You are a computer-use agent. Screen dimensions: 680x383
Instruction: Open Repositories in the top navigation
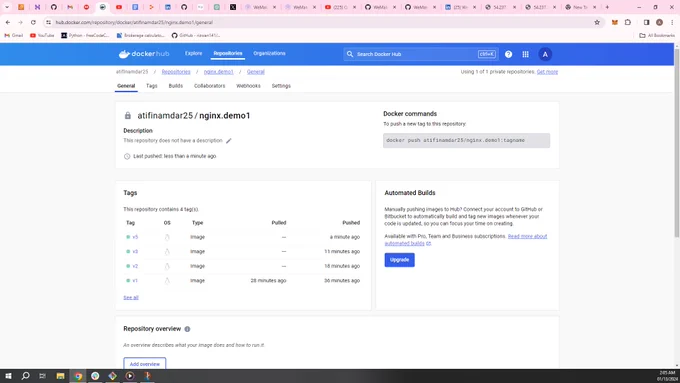pyautogui.click(x=228, y=53)
